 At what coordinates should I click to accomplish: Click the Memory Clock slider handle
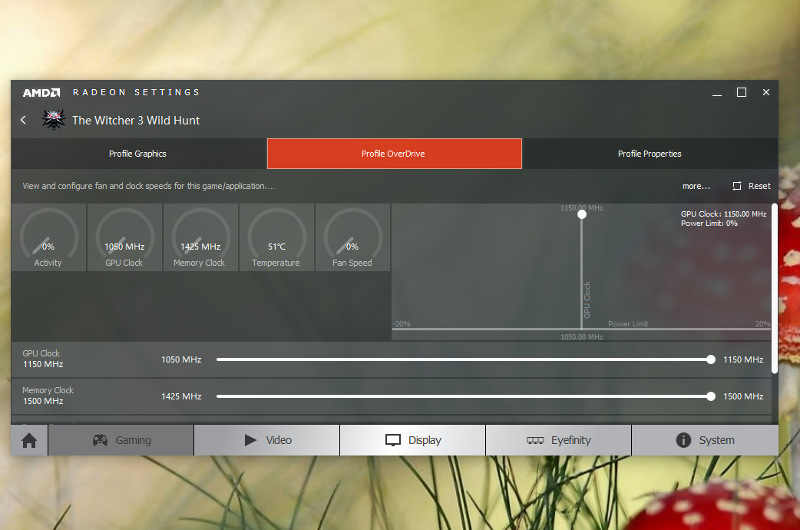[x=711, y=396]
